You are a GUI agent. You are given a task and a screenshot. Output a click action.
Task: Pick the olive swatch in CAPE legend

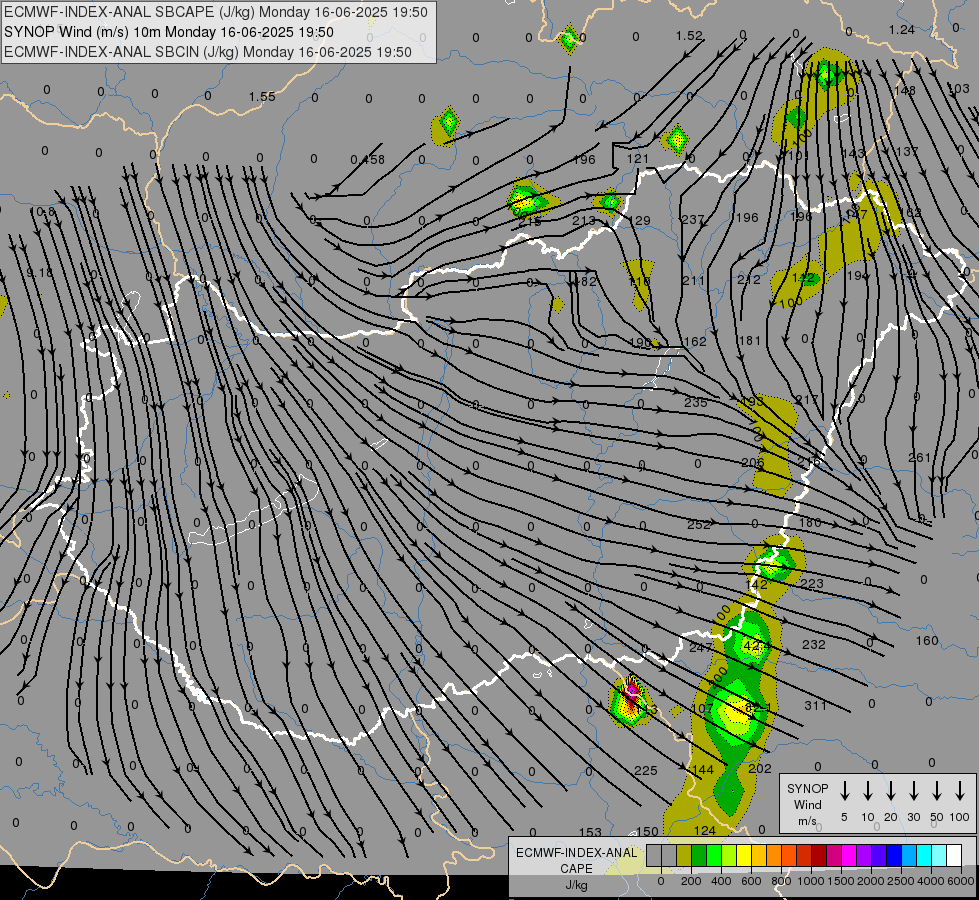point(684,855)
